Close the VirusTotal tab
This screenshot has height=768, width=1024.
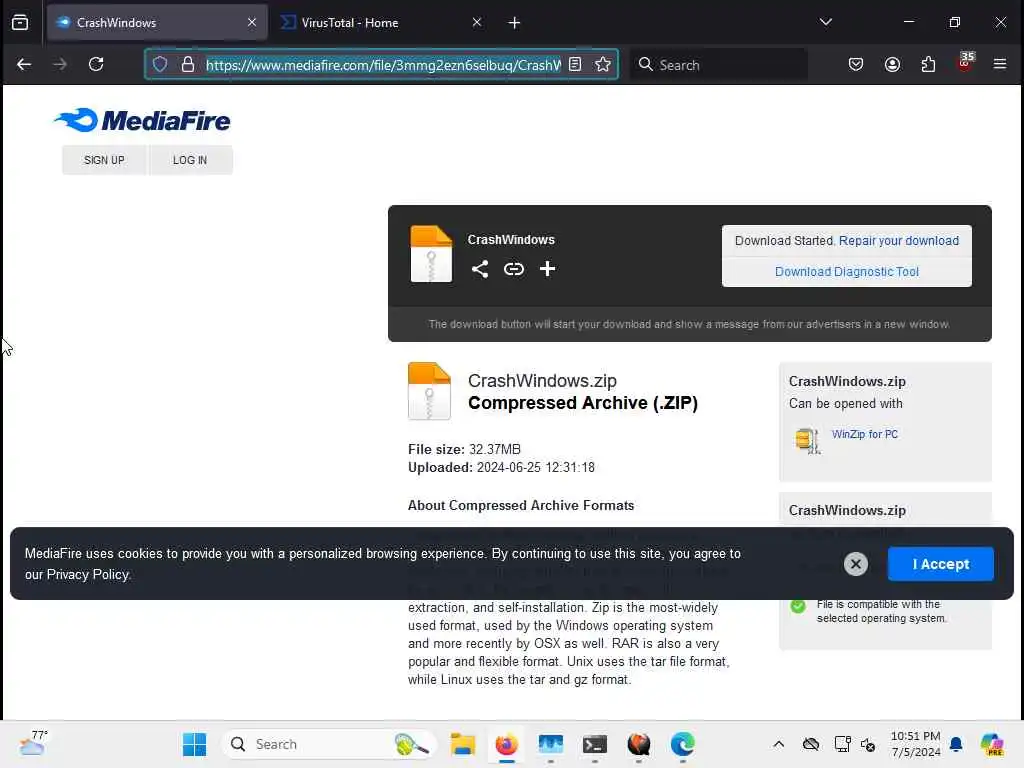(477, 22)
